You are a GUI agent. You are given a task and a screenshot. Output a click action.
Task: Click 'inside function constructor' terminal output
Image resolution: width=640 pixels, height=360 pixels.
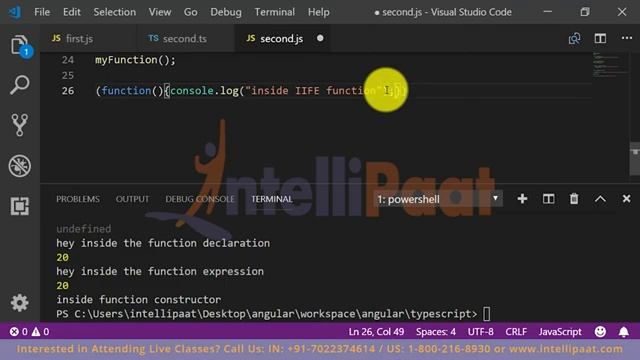(x=138, y=300)
